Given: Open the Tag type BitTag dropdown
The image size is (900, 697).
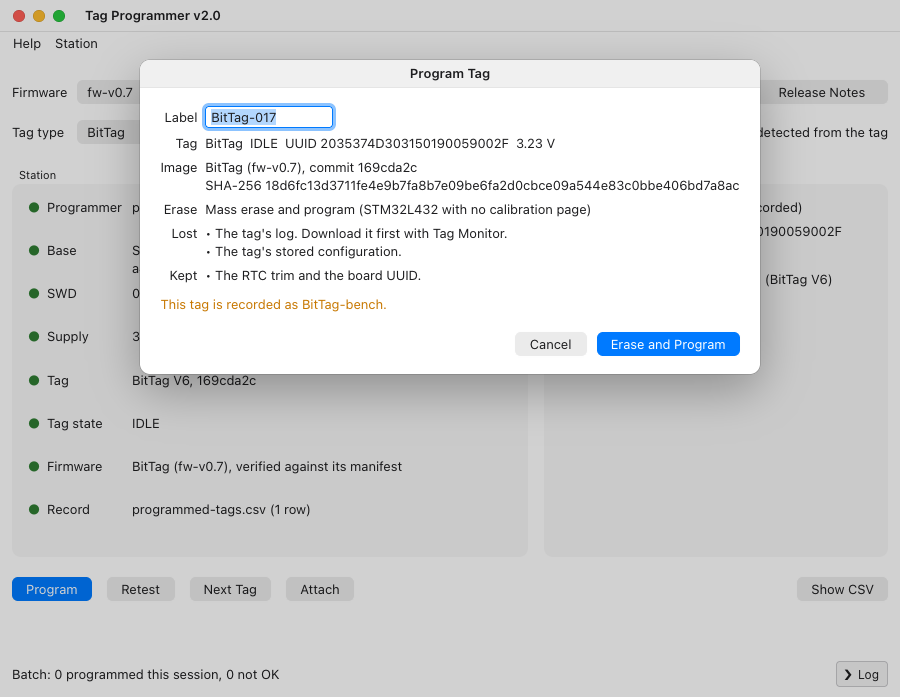Looking at the screenshot, I should pos(109,133).
